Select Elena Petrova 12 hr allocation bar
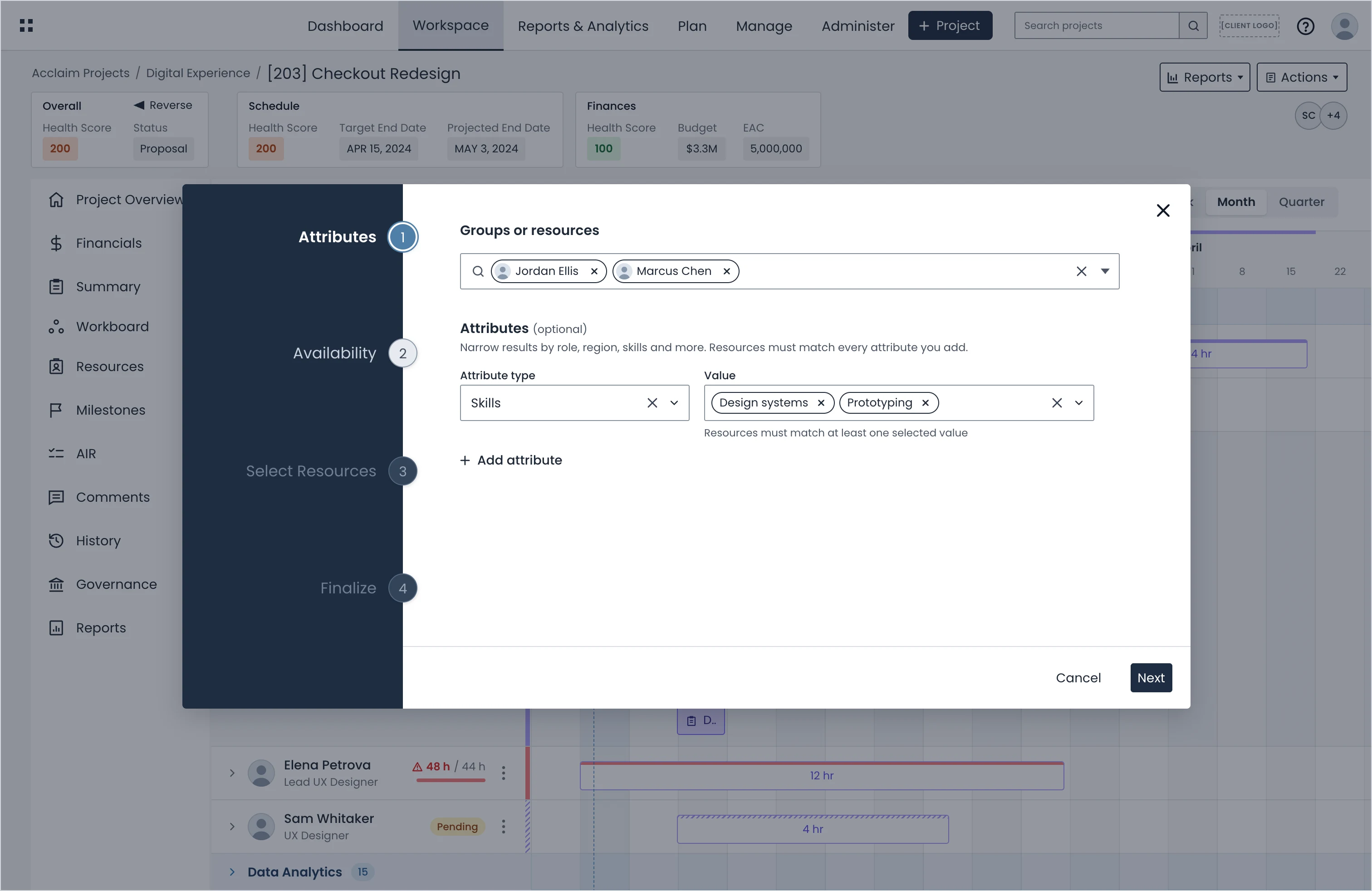The width and height of the screenshot is (1372, 891). 822,775
